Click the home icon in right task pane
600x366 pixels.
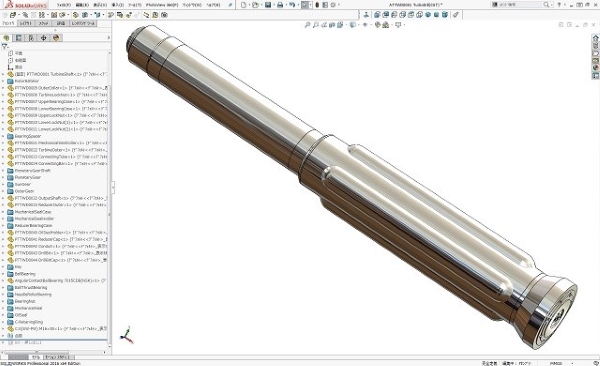(x=596, y=38)
